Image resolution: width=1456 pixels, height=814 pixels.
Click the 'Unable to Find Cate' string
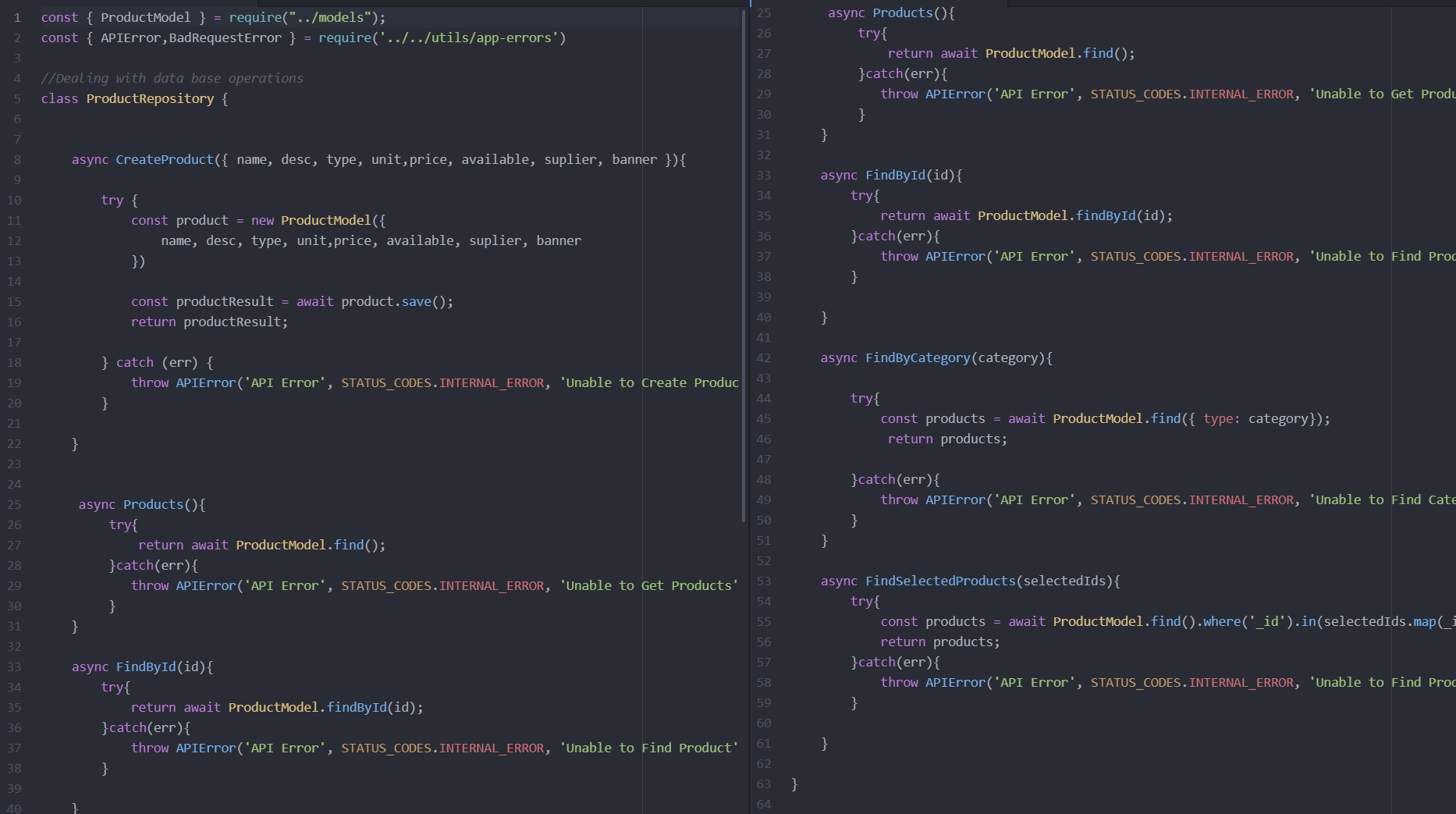tap(1383, 499)
